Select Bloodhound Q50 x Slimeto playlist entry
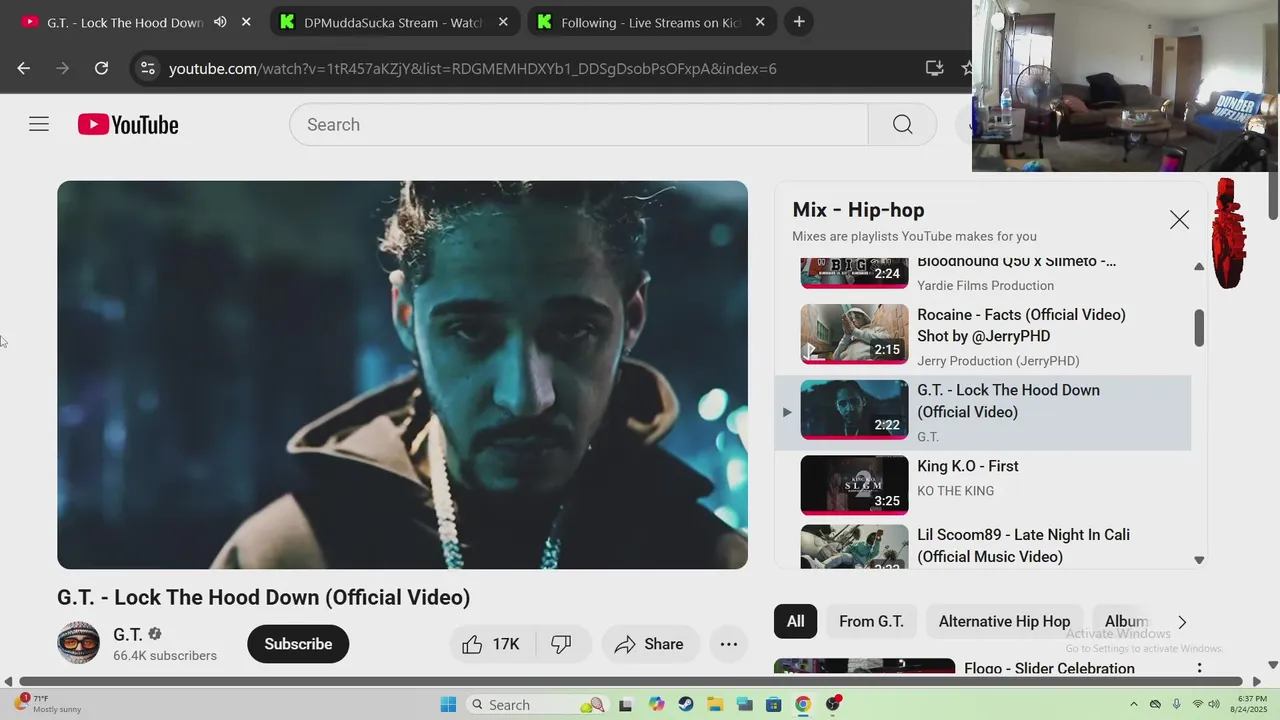The height and width of the screenshot is (720, 1280). pos(983,273)
